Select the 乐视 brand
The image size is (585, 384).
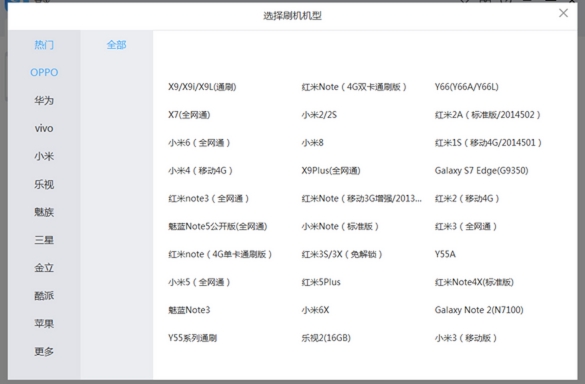coord(44,184)
